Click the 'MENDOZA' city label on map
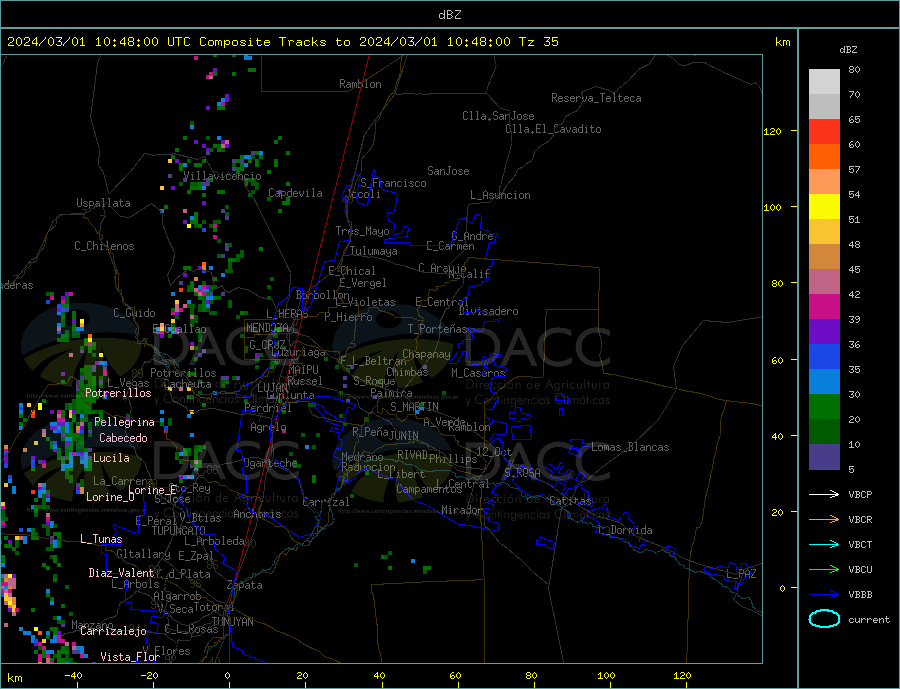Screen dimensions: 900x689 [268, 328]
